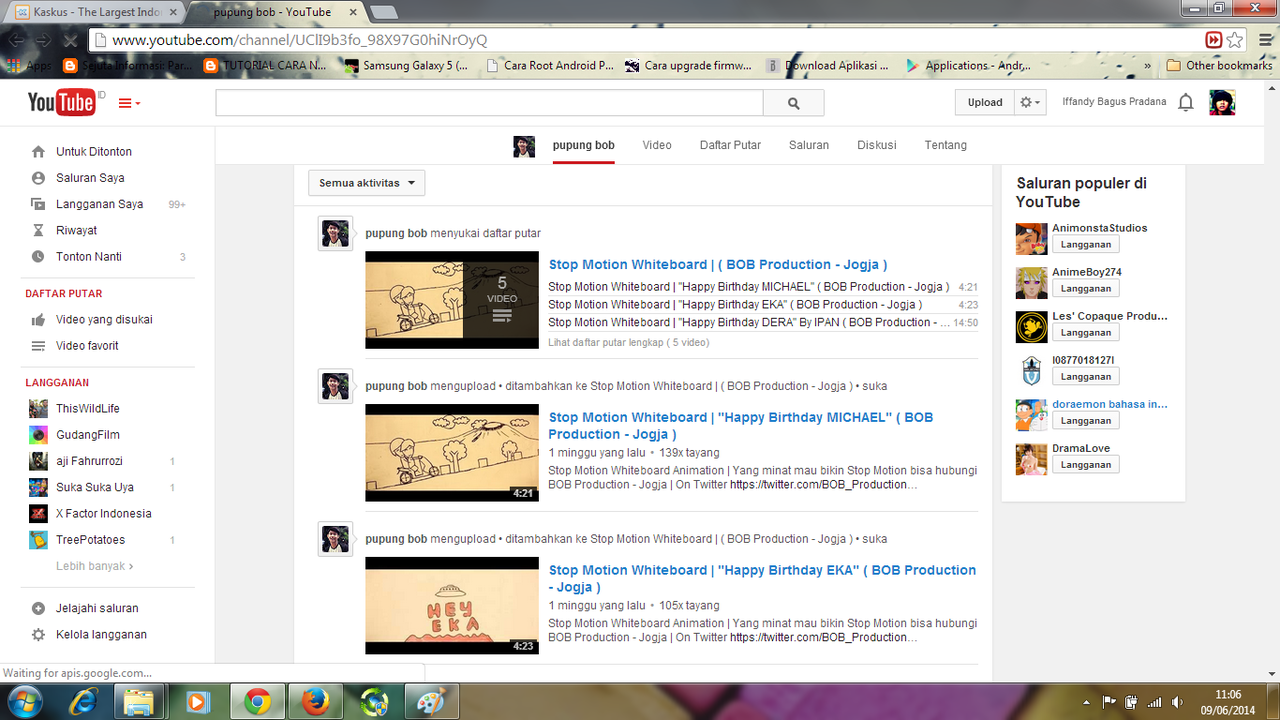
Task: Click the YouTube logo
Action: pyautogui.click(x=61, y=102)
